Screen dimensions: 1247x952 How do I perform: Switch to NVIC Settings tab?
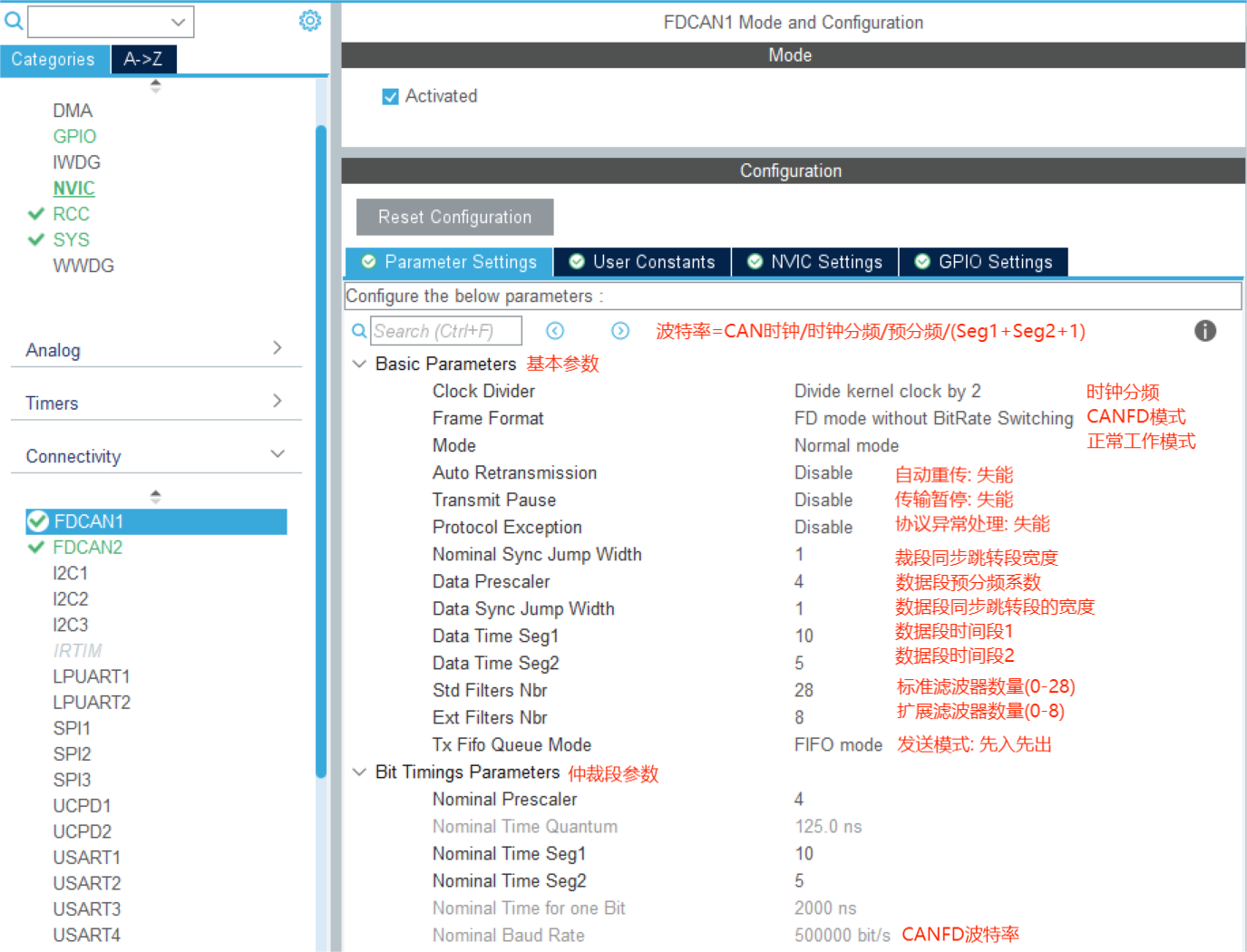tap(814, 262)
